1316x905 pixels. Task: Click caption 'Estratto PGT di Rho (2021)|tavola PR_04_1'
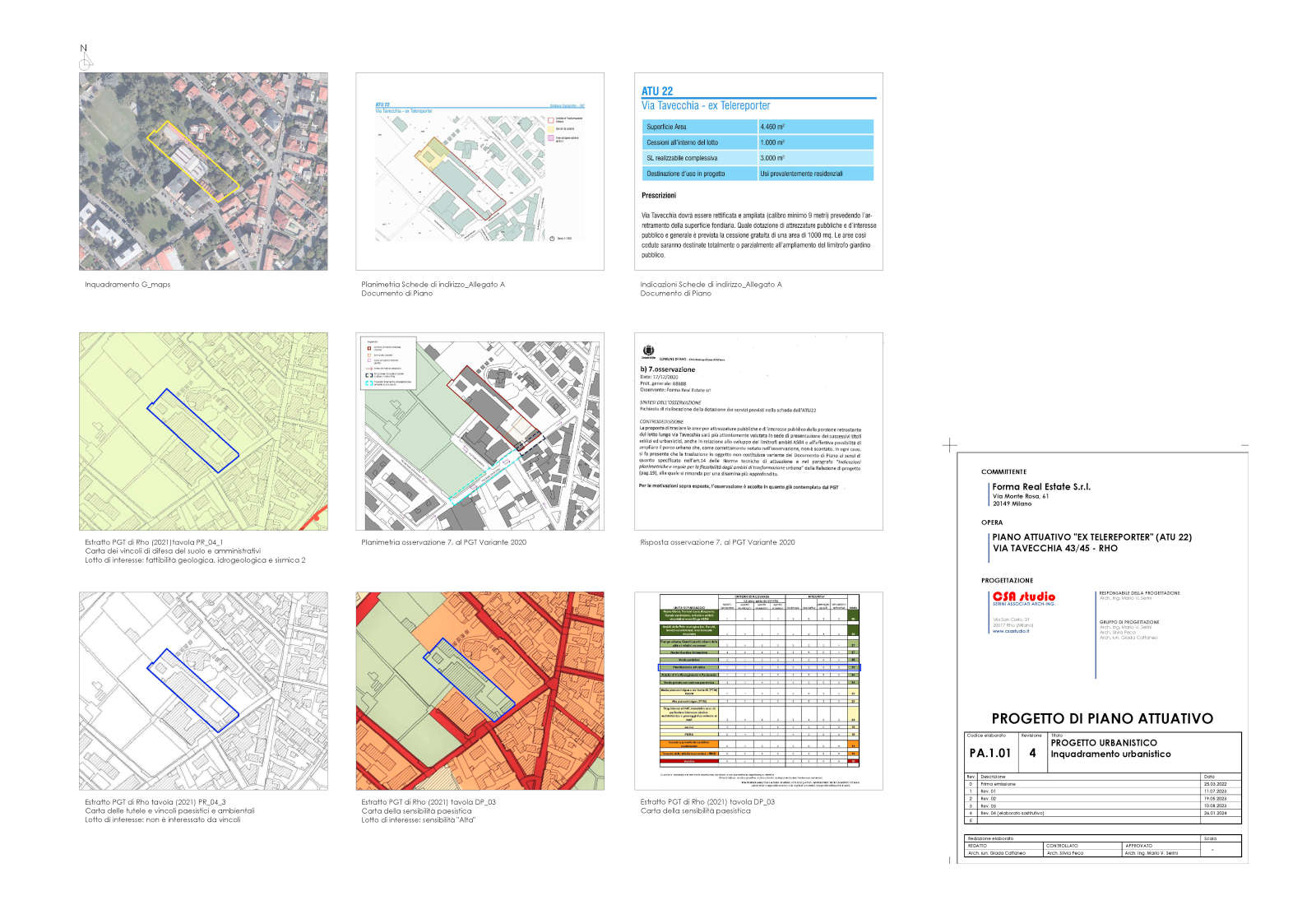(x=154, y=543)
